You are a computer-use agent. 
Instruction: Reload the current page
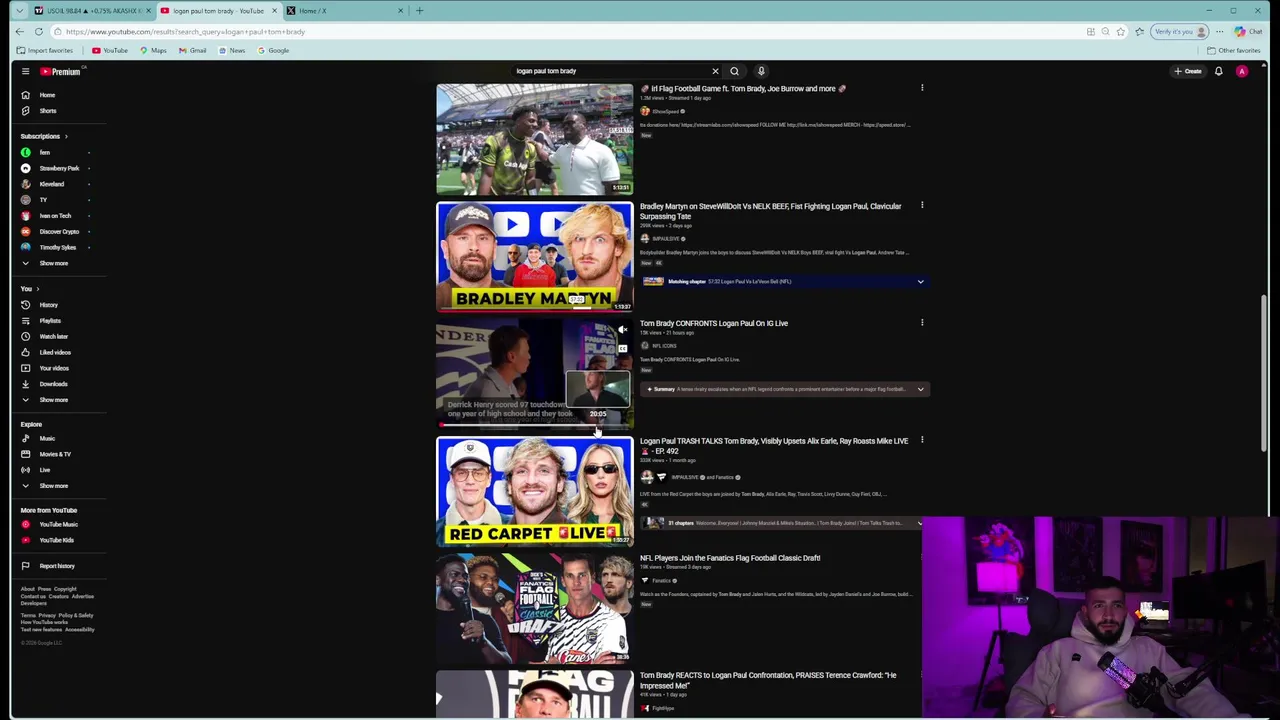click(38, 32)
